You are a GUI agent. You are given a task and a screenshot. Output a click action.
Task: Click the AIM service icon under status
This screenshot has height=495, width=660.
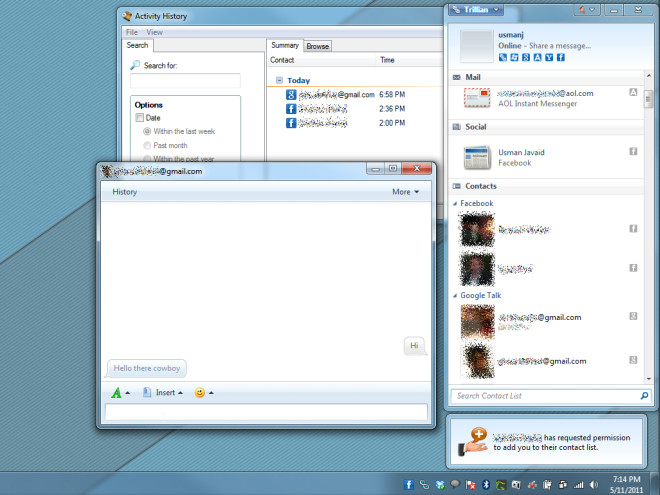(538, 57)
